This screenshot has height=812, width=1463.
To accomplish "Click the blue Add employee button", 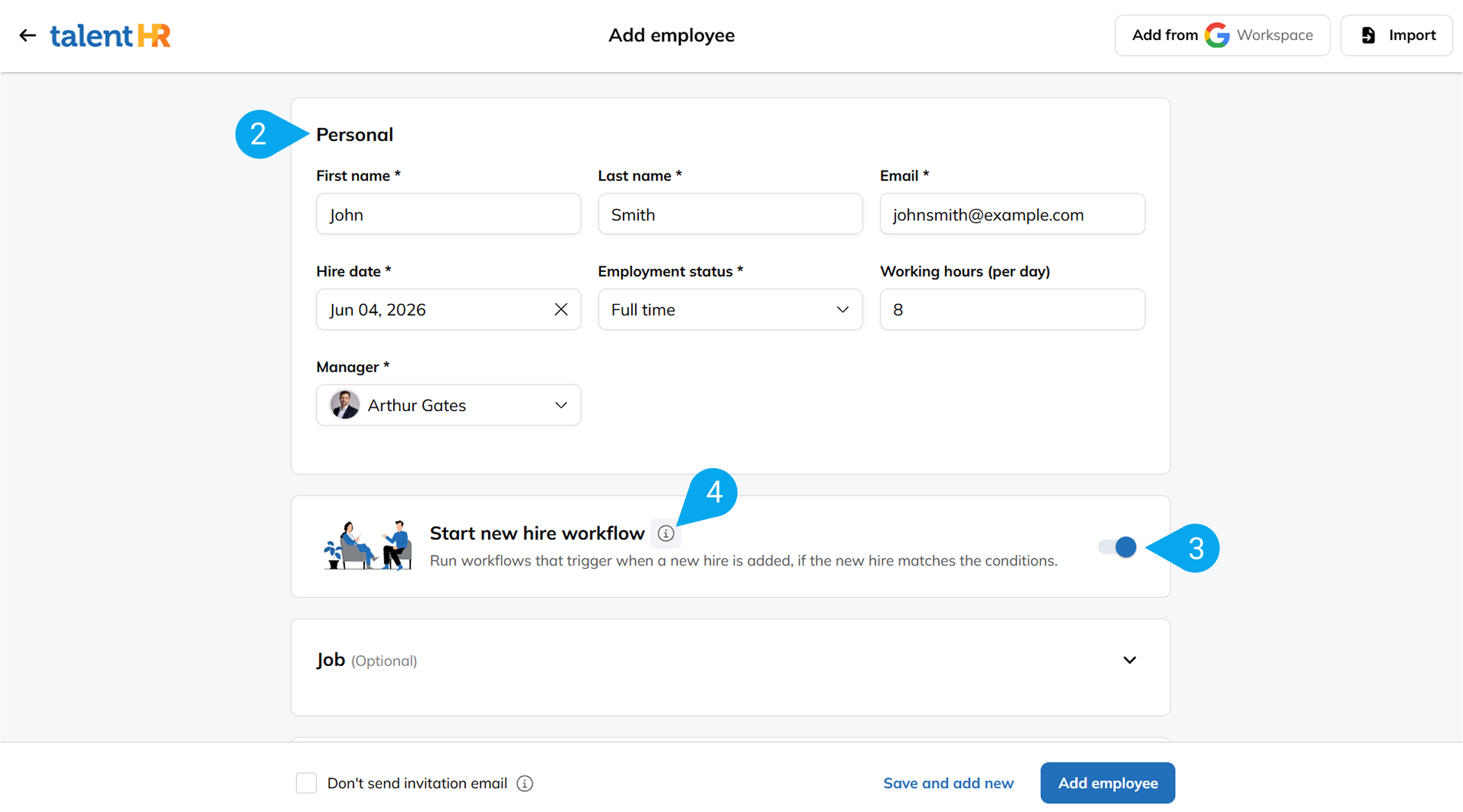I will 1108,783.
